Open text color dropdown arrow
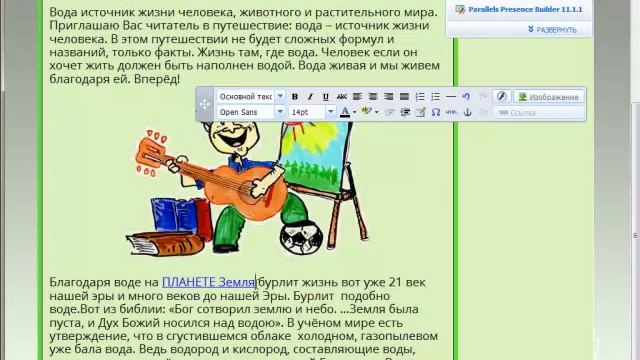 tap(354, 112)
